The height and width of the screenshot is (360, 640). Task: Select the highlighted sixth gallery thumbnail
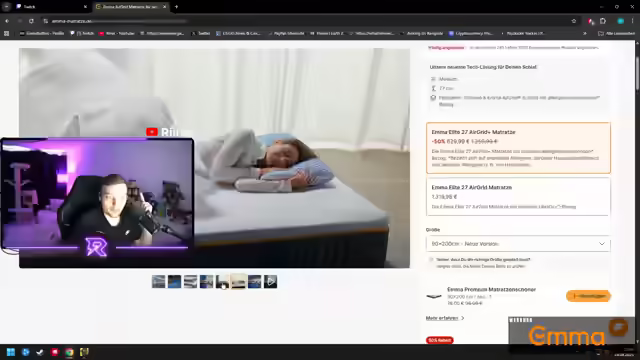[x=238, y=281]
